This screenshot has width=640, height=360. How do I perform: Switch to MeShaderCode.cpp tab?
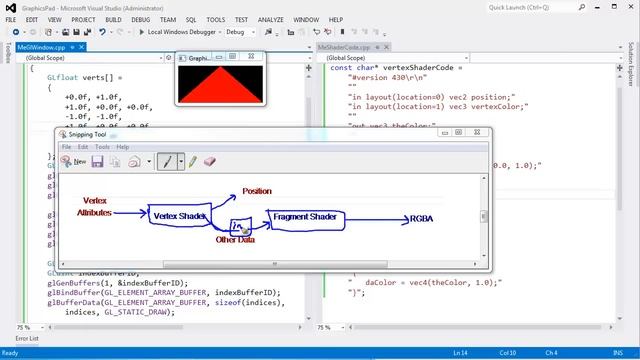[x=343, y=47]
